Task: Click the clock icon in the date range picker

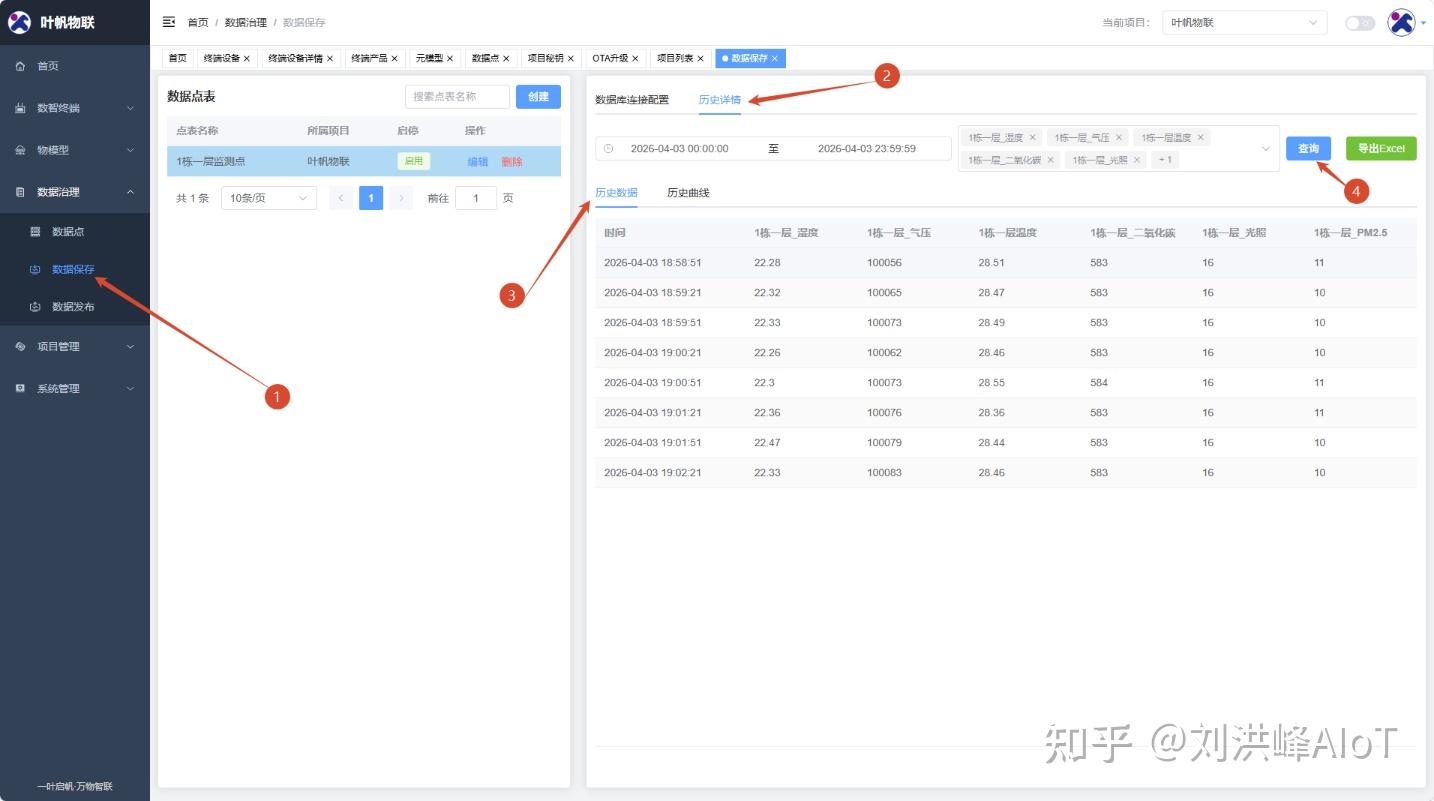Action: [x=608, y=149]
